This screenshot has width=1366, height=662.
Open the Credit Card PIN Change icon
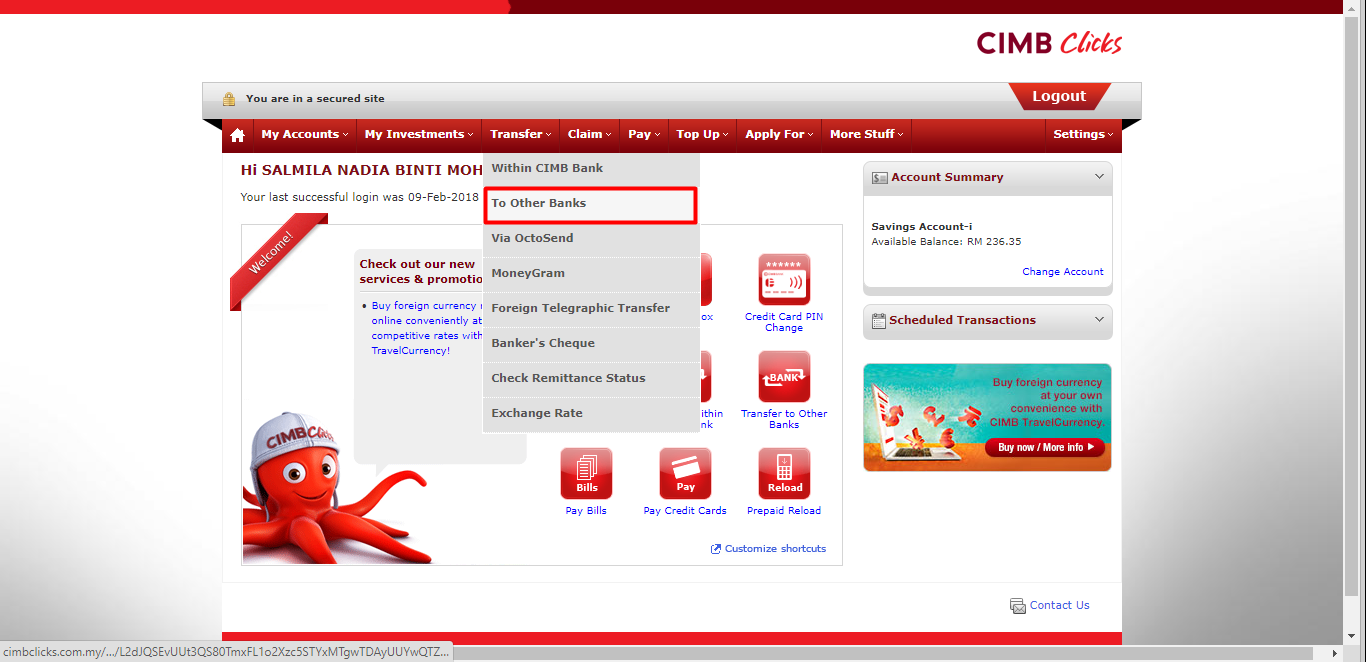pyautogui.click(x=784, y=279)
